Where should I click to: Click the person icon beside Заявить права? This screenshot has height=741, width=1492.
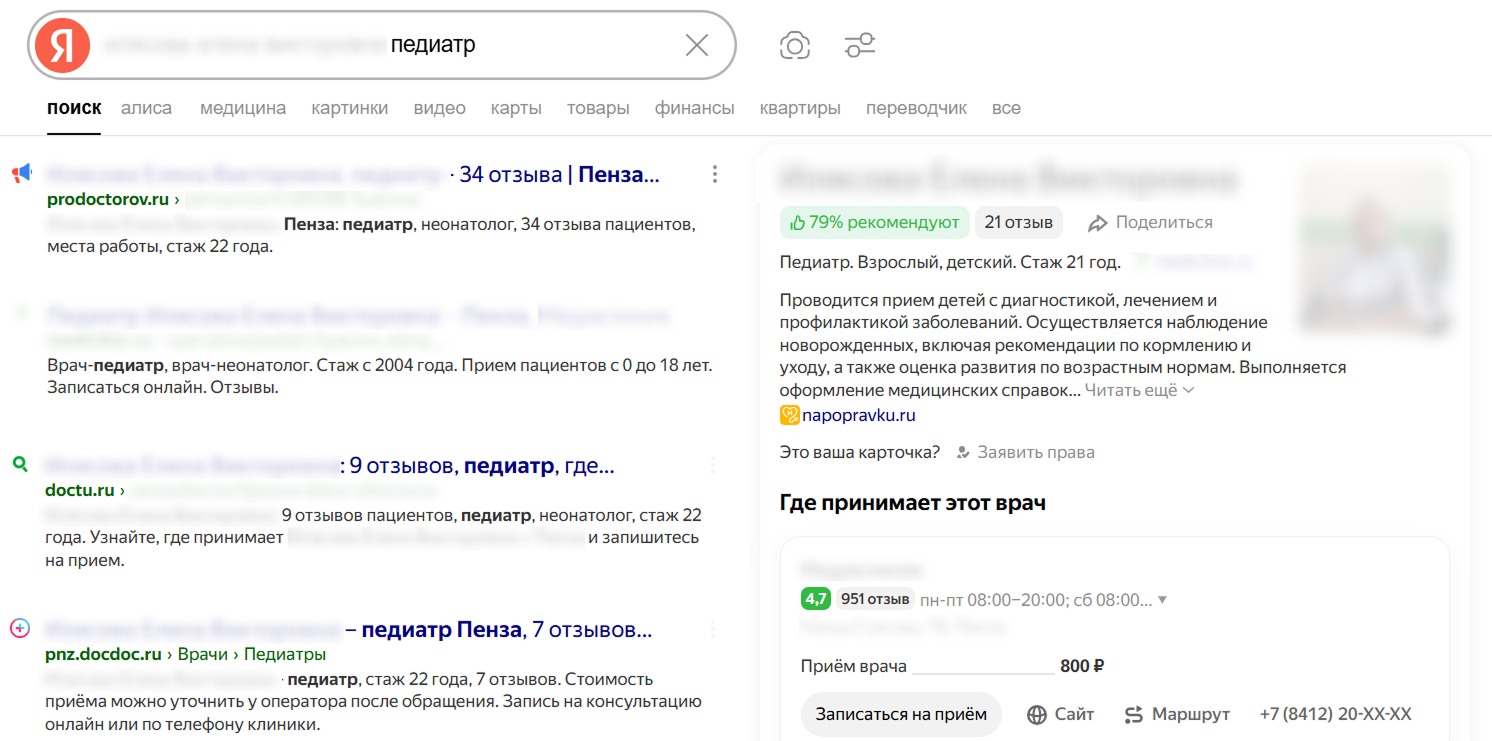(x=963, y=453)
